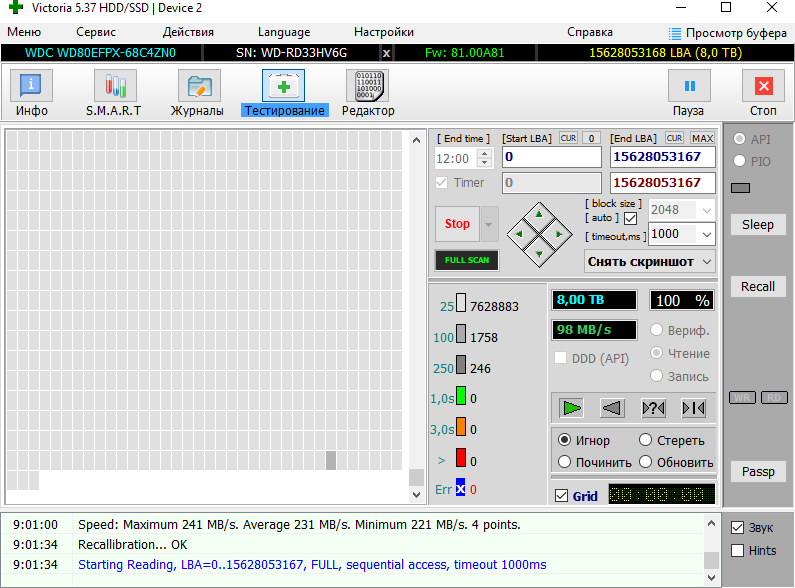795x588 pixels.
Task: Select the Стереть erase radio option
Action: (x=645, y=439)
